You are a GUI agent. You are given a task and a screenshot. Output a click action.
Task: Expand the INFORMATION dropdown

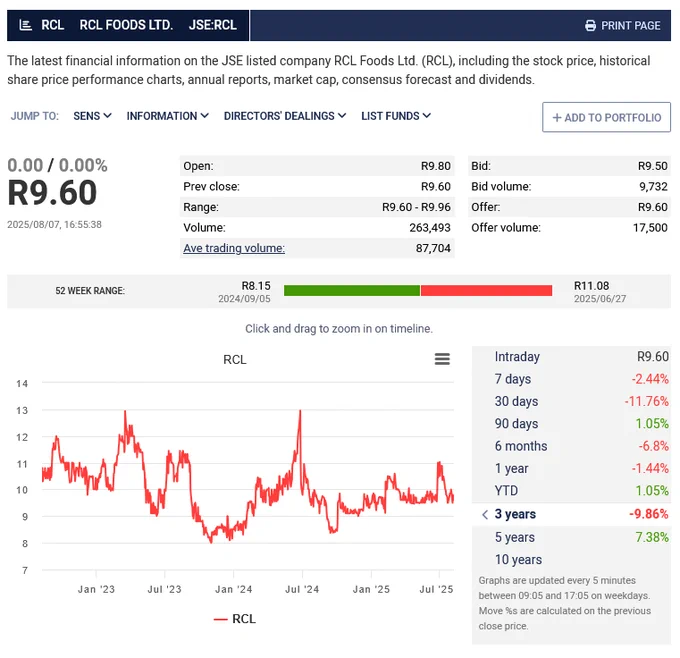tap(167, 116)
